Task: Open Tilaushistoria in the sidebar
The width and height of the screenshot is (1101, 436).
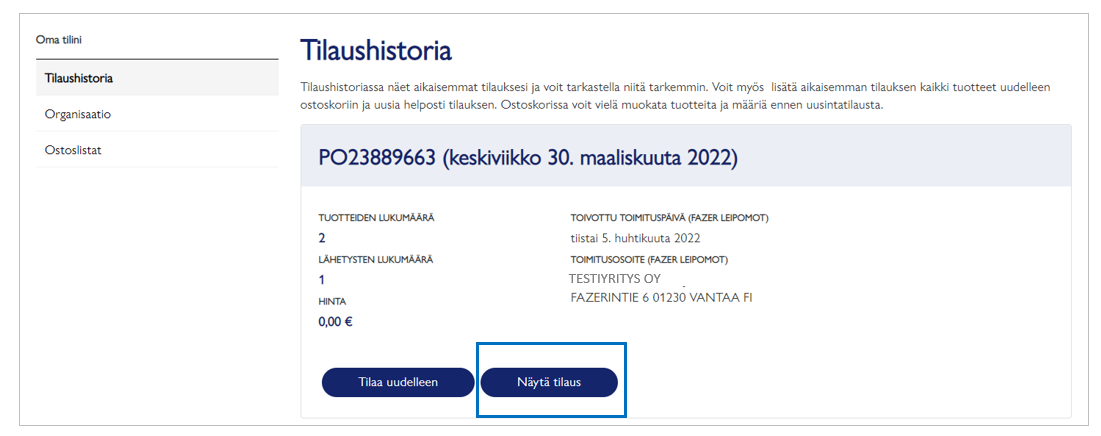Action: point(79,78)
